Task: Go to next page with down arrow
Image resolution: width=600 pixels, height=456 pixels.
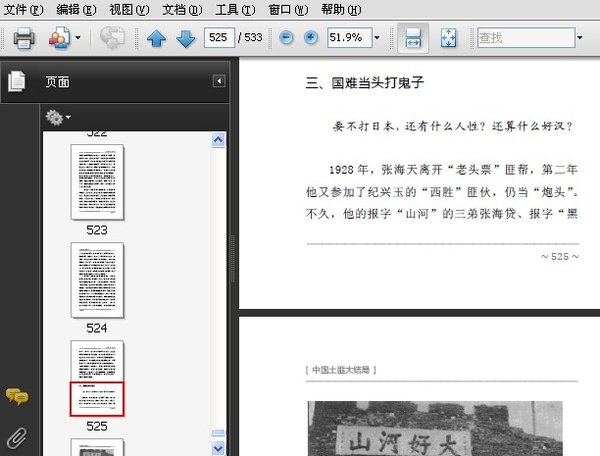Action: pos(185,39)
